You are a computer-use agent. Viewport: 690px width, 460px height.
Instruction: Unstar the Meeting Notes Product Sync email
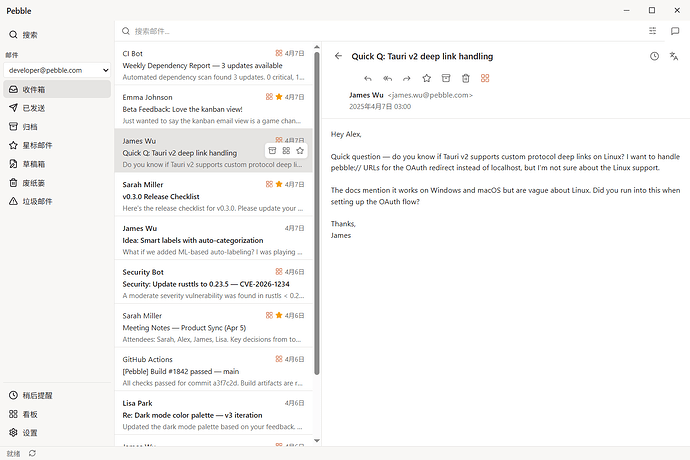279,315
